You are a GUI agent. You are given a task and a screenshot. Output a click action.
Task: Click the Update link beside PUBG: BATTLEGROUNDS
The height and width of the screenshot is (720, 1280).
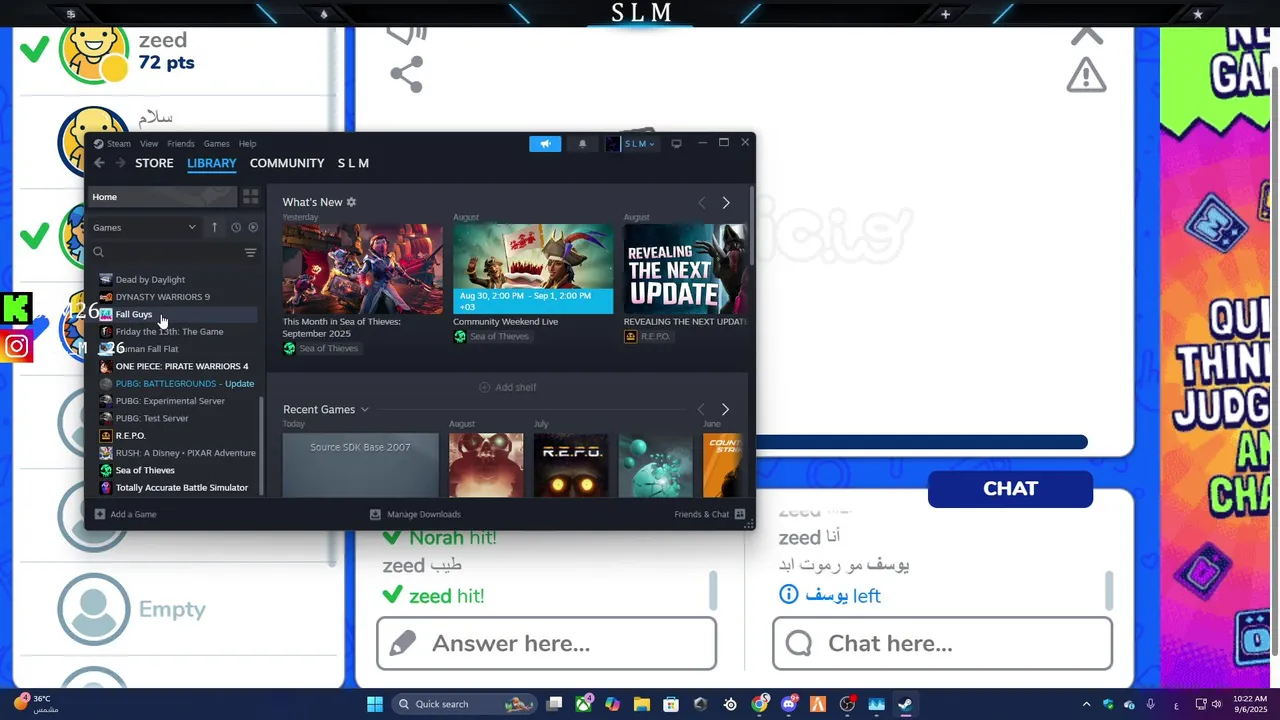click(239, 383)
